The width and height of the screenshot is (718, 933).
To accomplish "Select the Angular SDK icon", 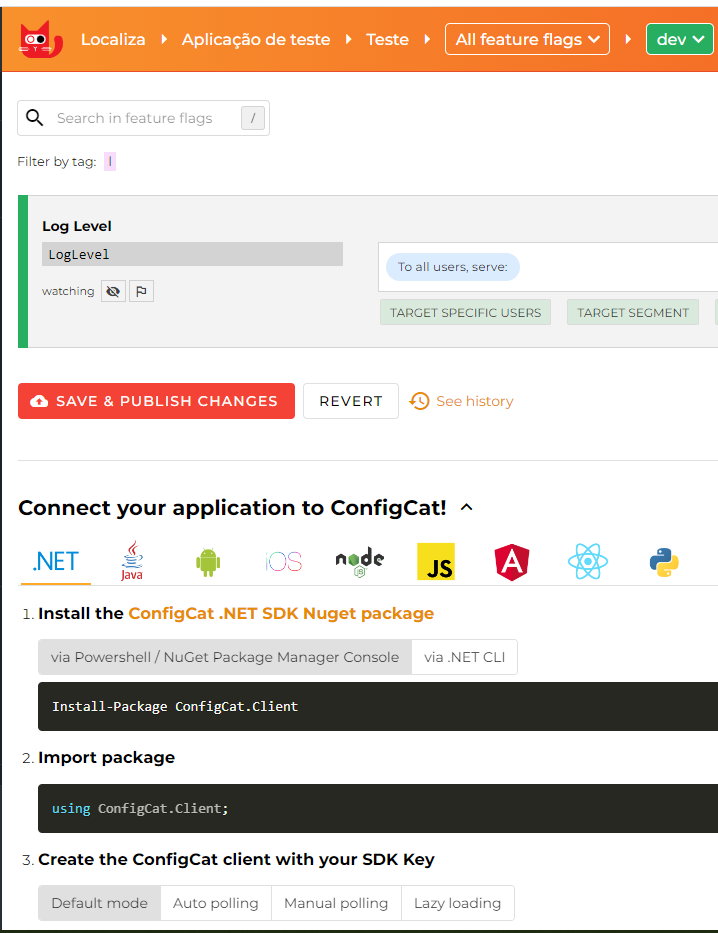I will pyautogui.click(x=512, y=562).
